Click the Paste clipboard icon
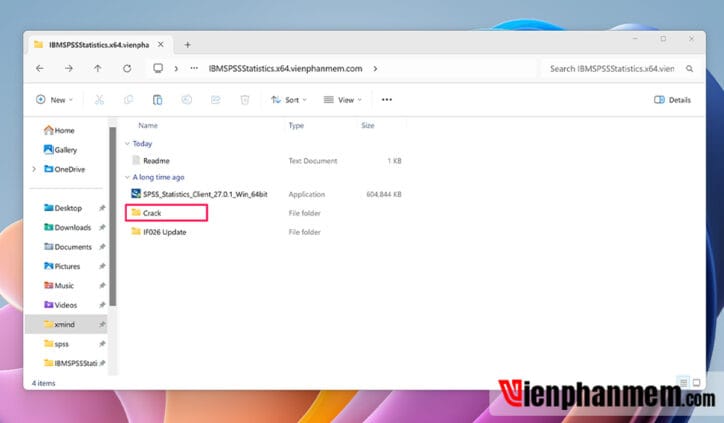 (x=157, y=100)
